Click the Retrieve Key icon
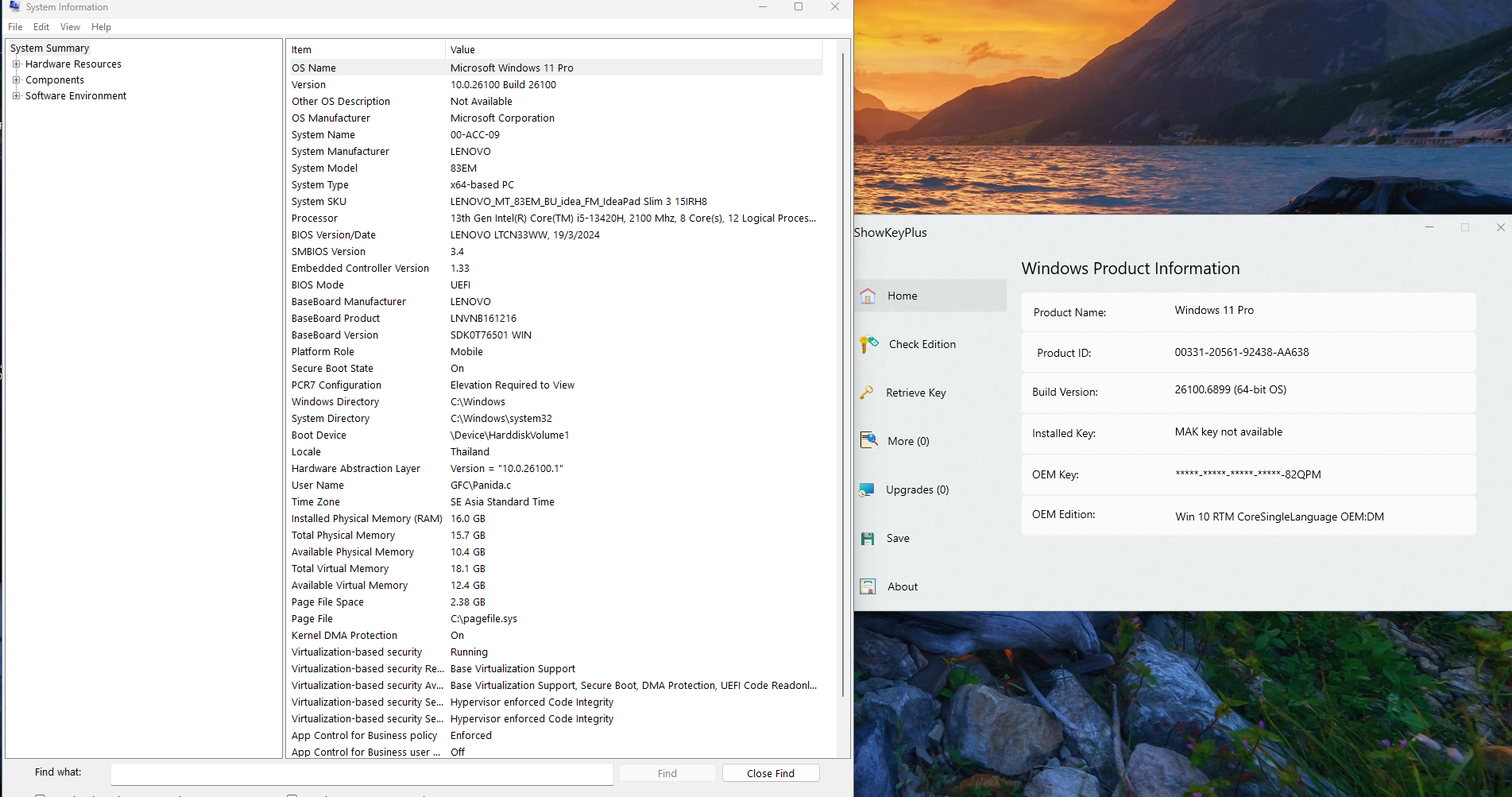 point(867,393)
